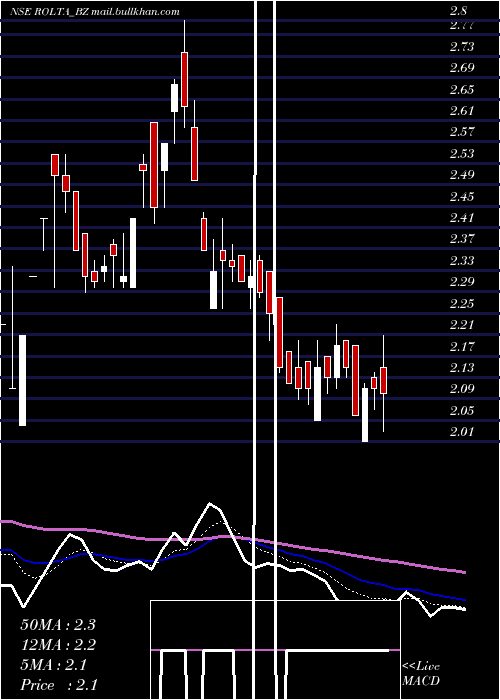
Task: Click the 2.29 price axis label
Action: 462,282
